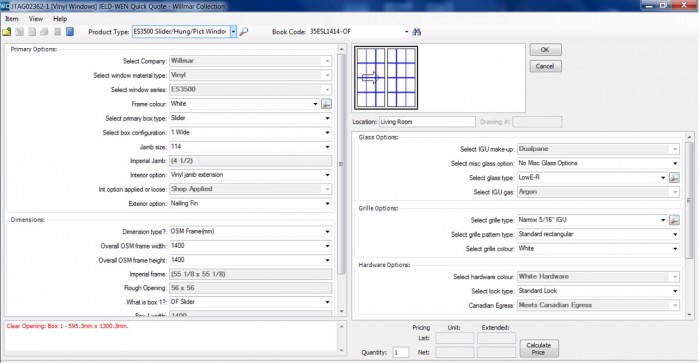Click the window drawing preview thumbnail
The width and height of the screenshot is (700, 363).
click(x=386, y=78)
